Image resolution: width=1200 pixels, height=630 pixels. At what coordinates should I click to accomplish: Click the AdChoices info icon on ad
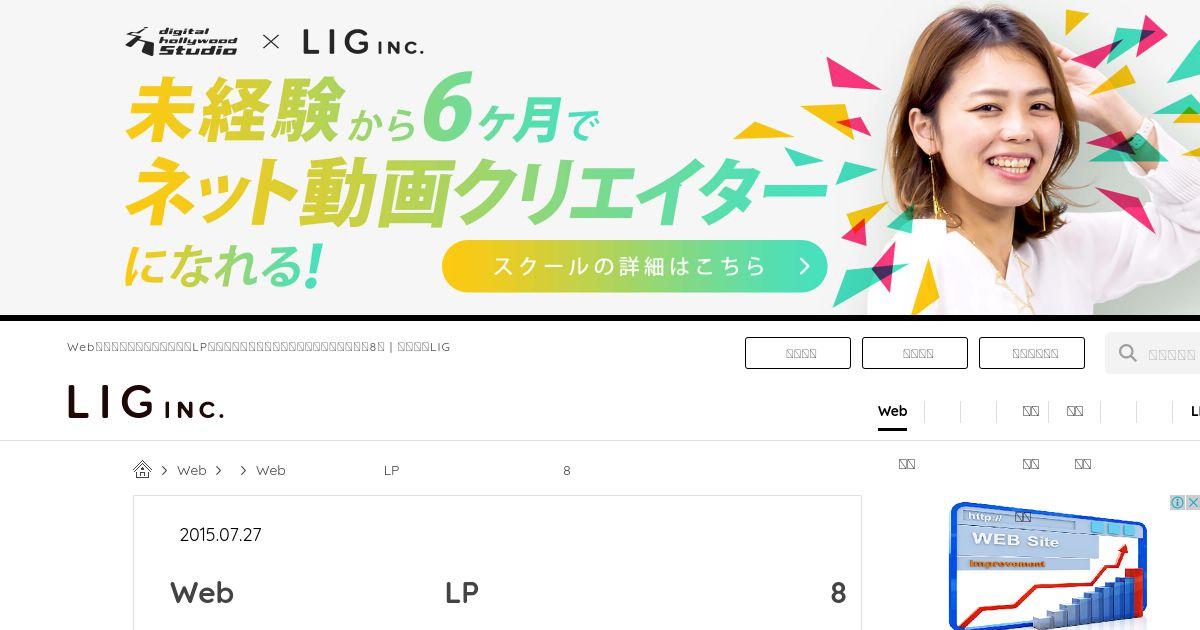pyautogui.click(x=1177, y=503)
